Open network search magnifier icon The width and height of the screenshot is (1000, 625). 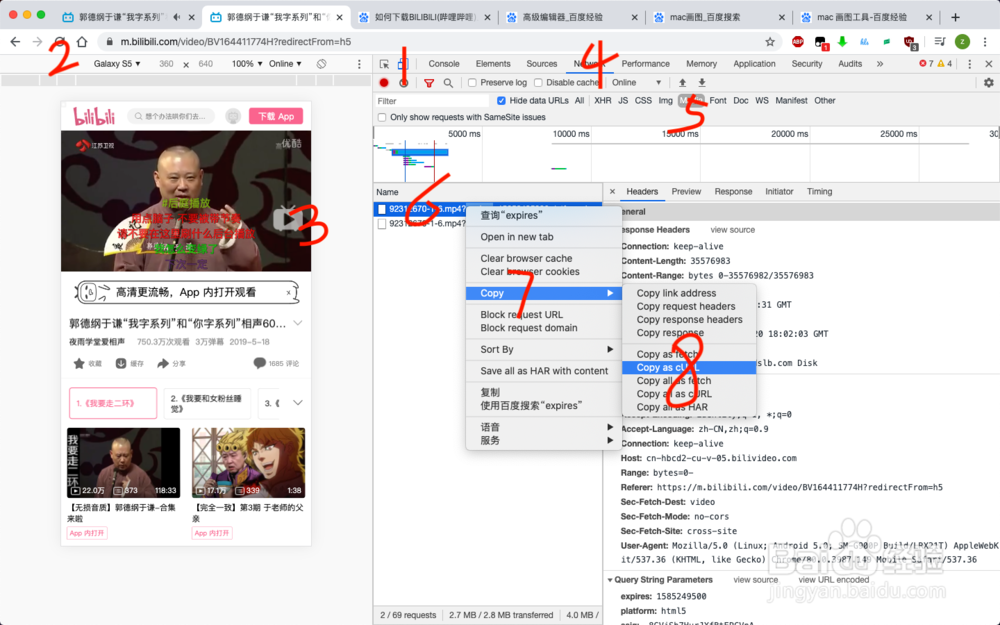448,83
